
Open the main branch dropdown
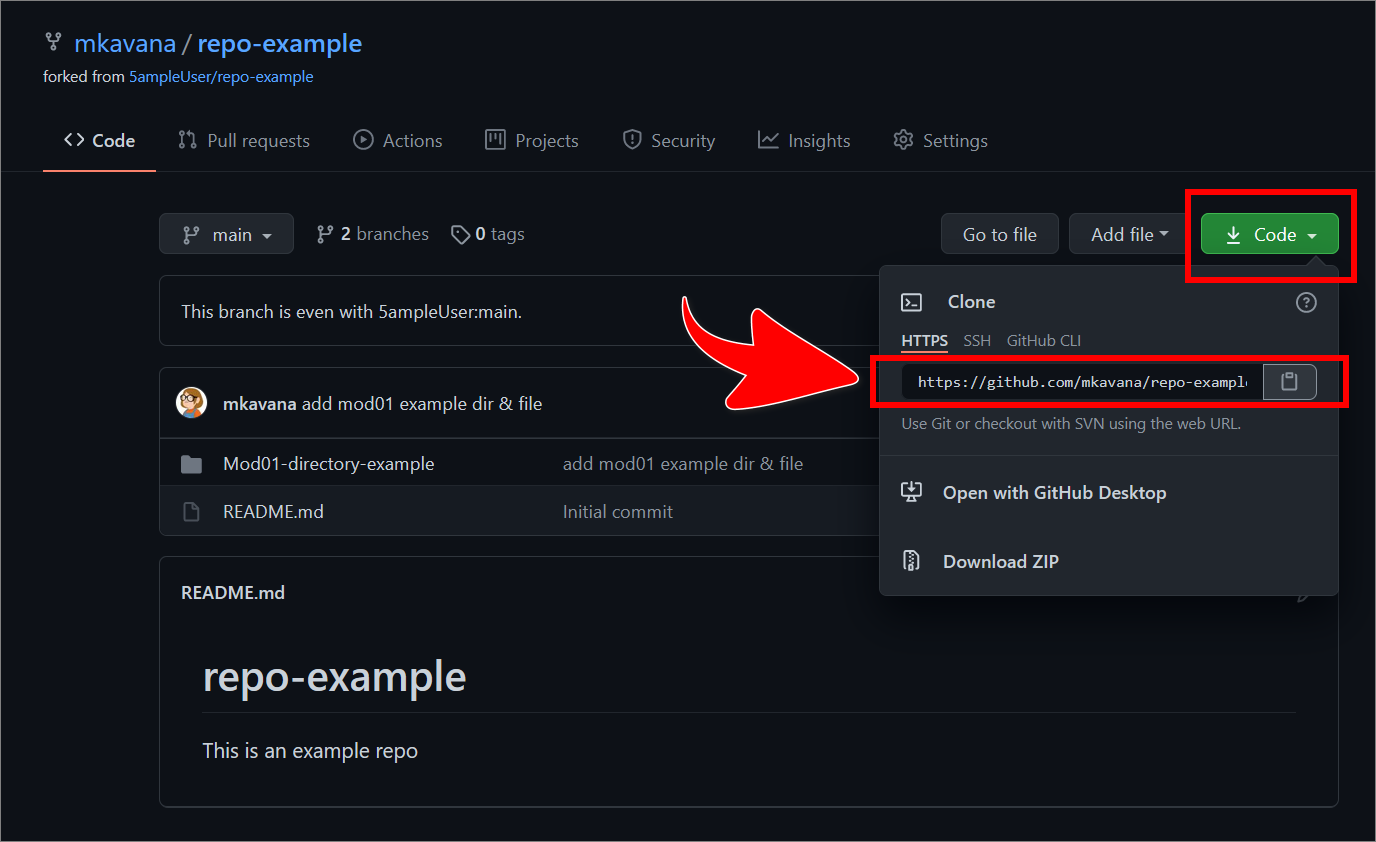pos(226,234)
